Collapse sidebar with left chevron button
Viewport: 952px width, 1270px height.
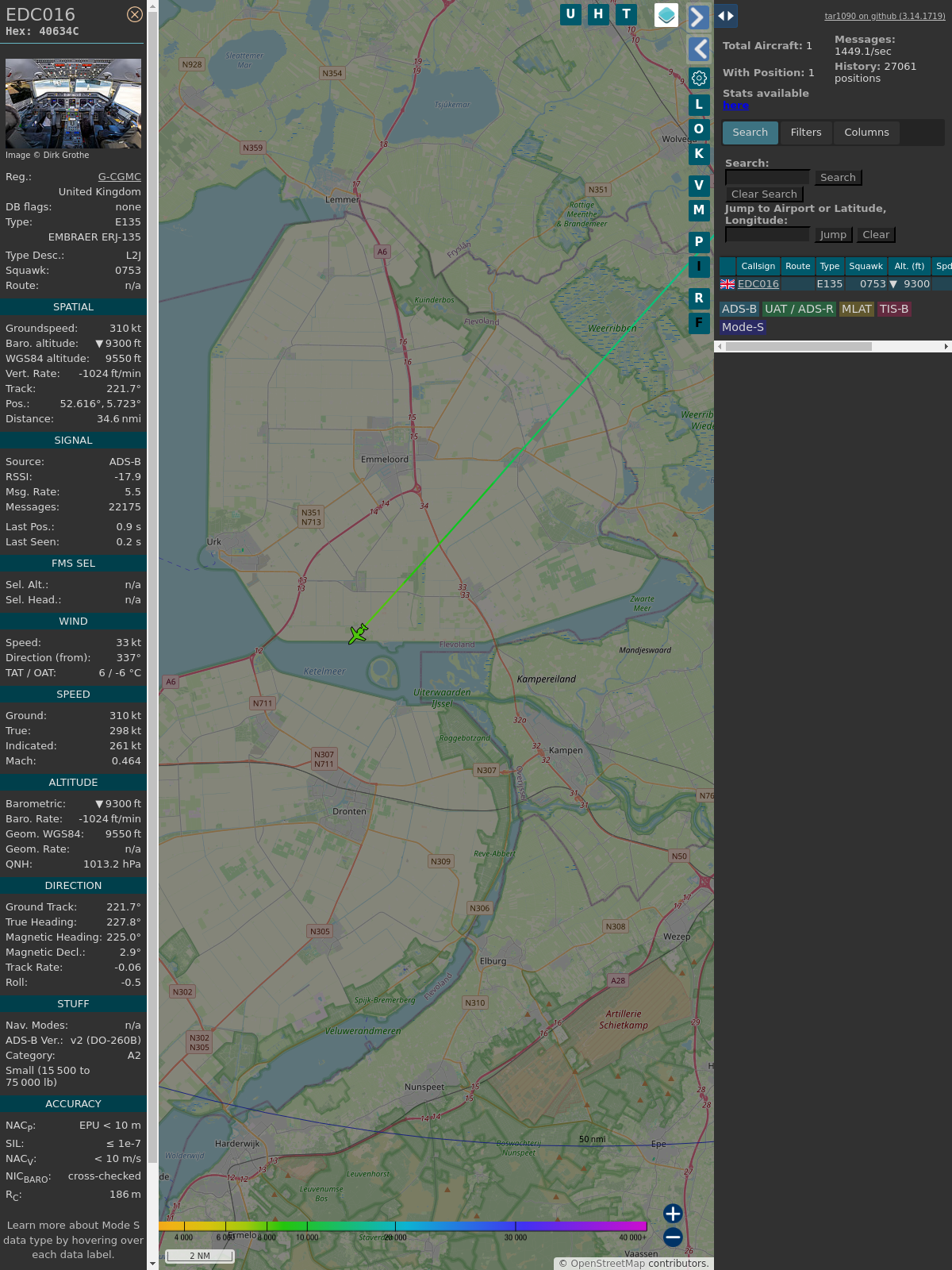[698, 49]
